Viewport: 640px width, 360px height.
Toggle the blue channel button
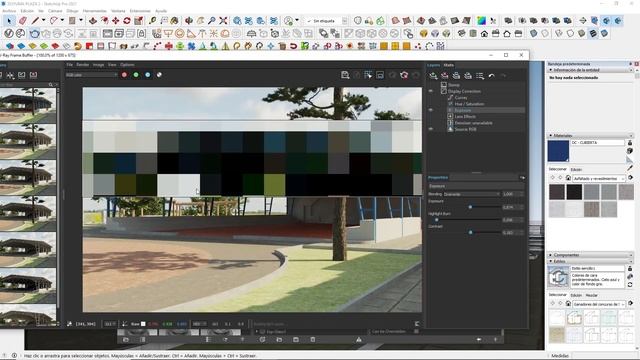(x=147, y=75)
